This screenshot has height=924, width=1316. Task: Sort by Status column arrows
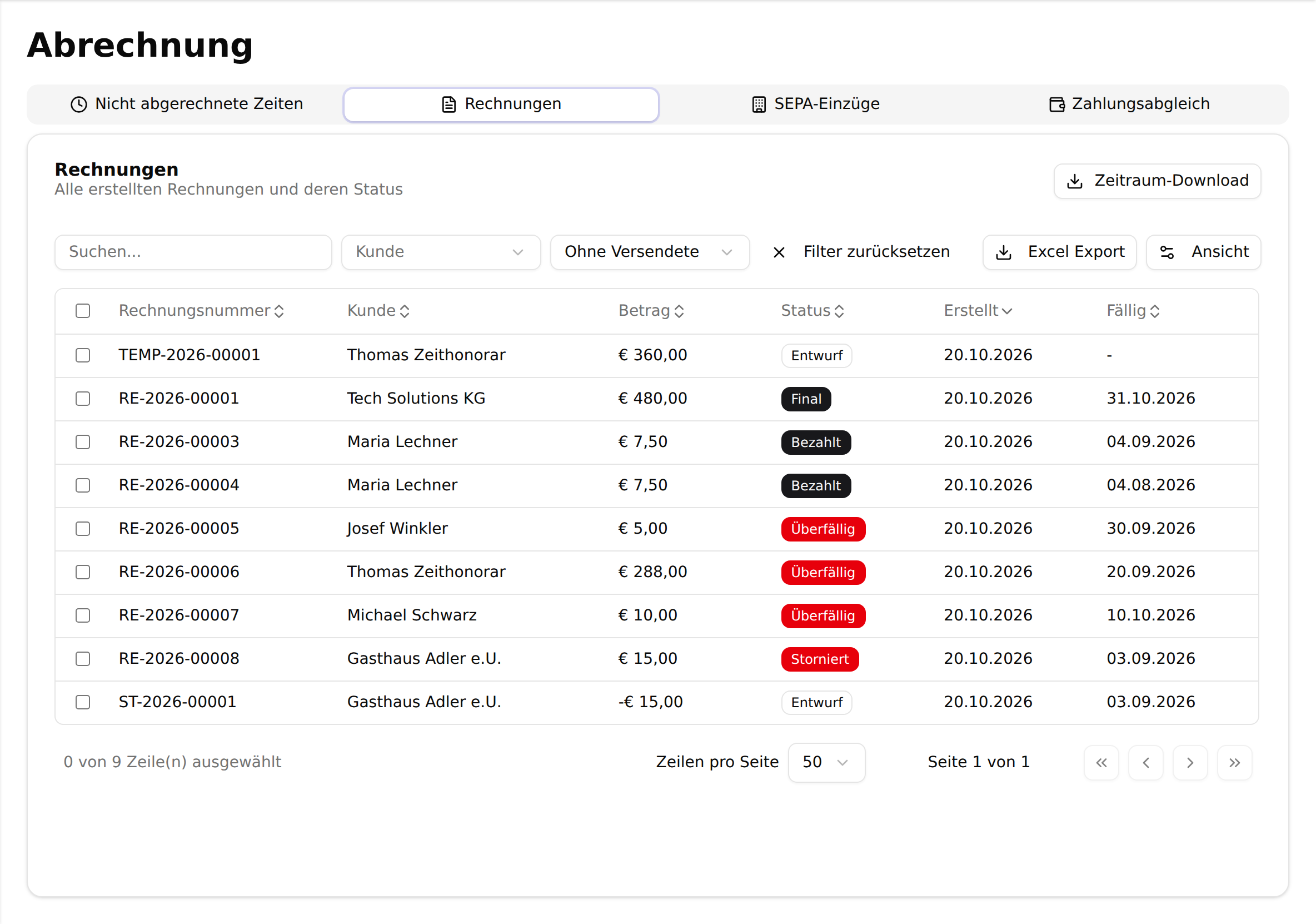click(x=839, y=311)
